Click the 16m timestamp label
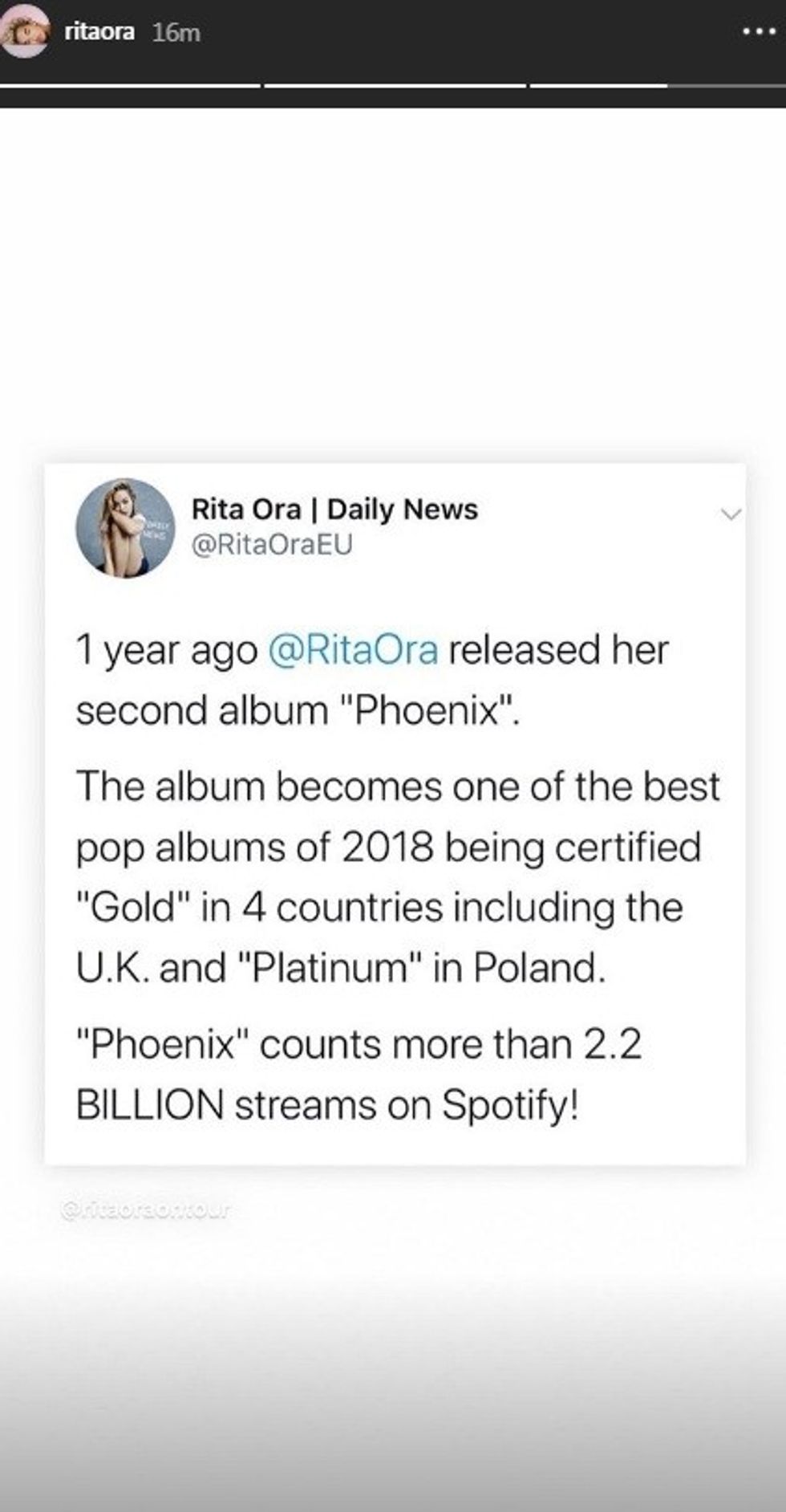Screen dimensions: 786x1512 pos(176,32)
